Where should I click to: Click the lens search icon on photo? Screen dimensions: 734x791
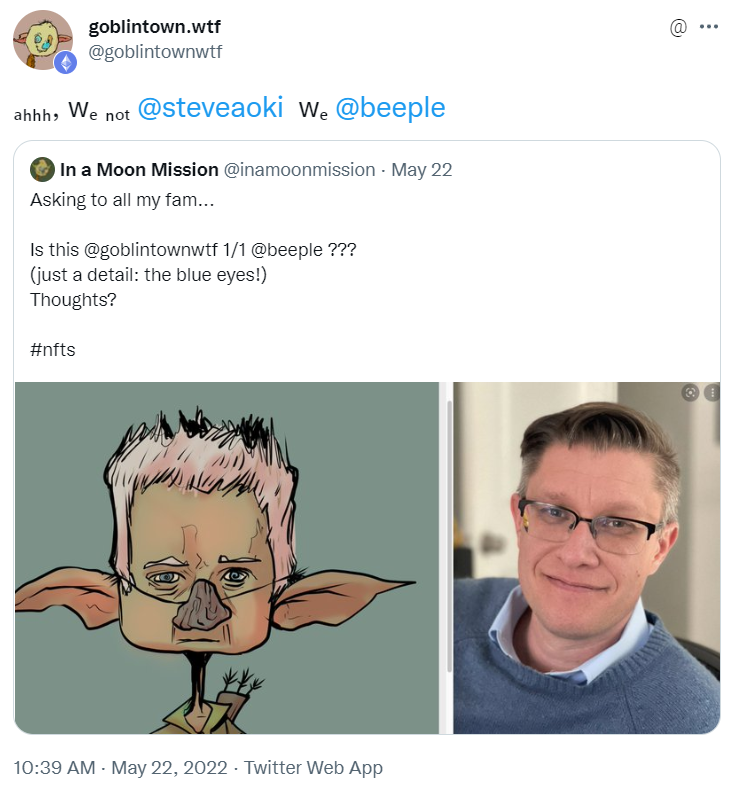click(690, 392)
